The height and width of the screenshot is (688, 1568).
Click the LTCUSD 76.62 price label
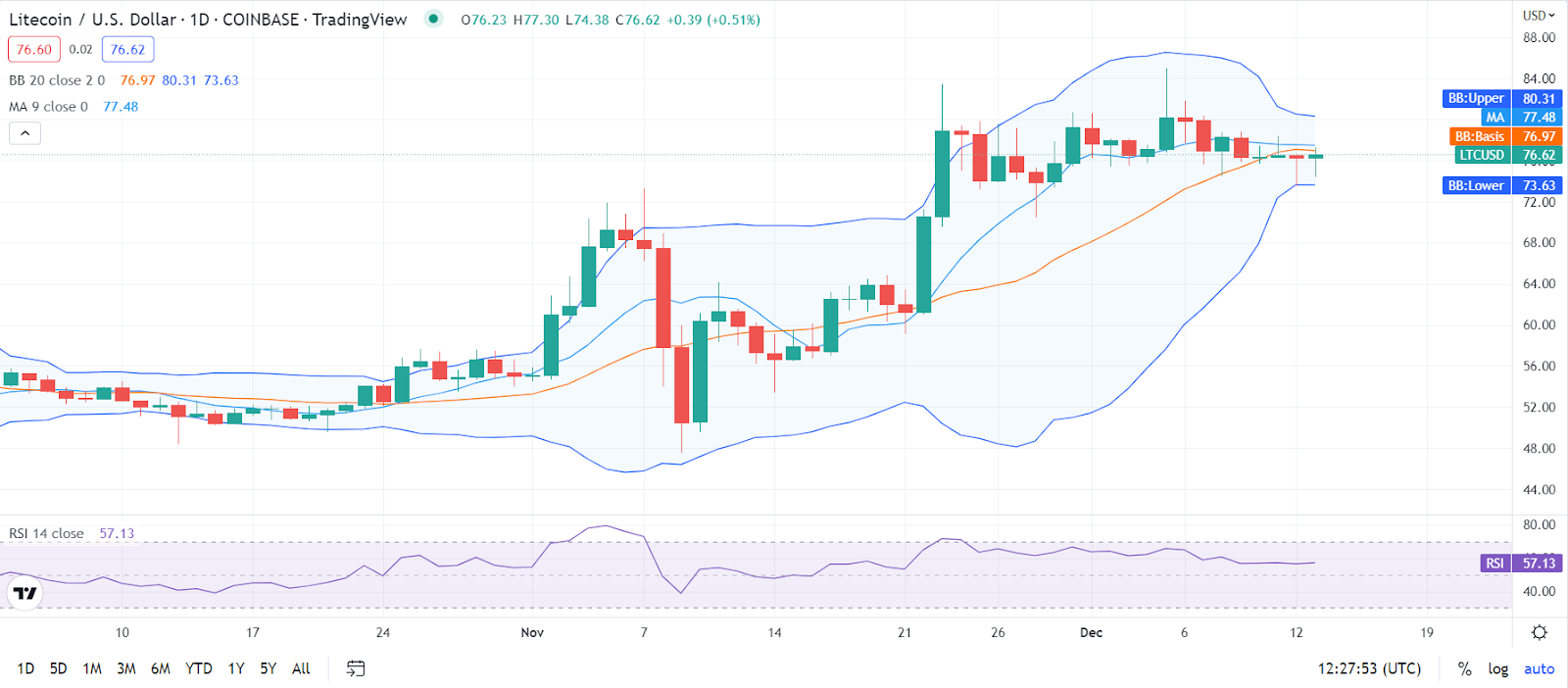pos(1508,155)
